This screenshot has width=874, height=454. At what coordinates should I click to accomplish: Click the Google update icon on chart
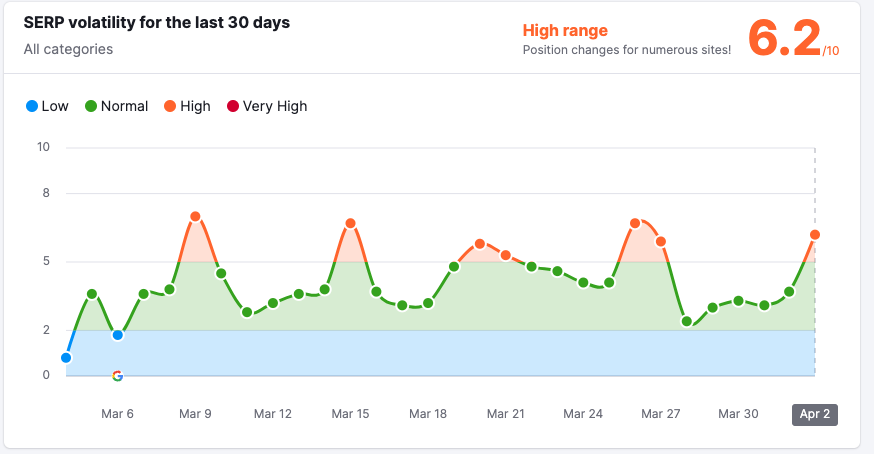(117, 376)
